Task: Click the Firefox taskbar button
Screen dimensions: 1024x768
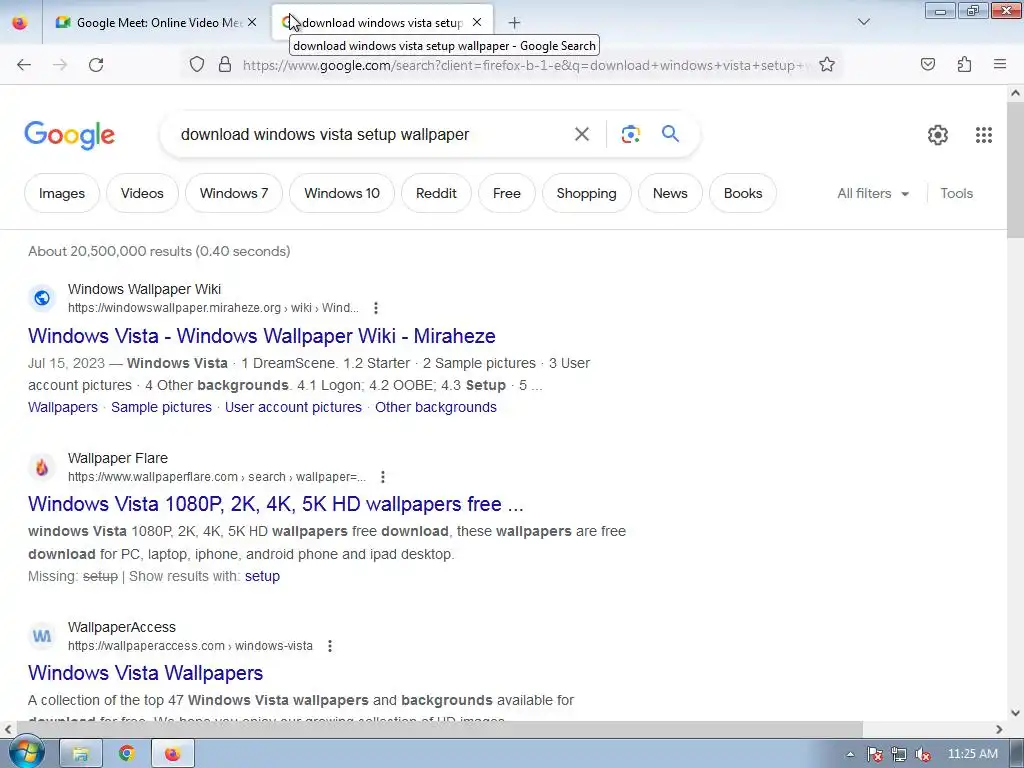Action: click(x=172, y=754)
